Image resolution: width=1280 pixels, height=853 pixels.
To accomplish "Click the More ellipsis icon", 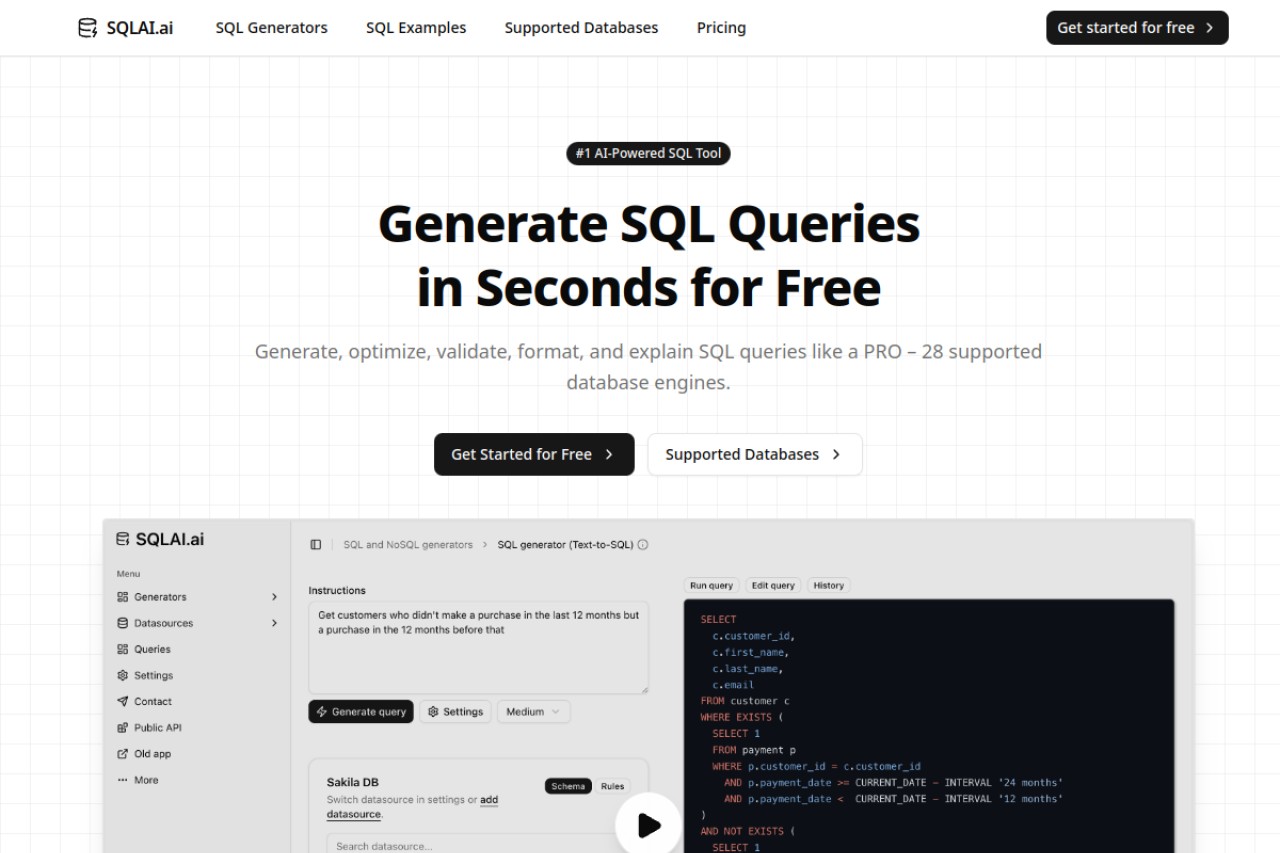I will tap(123, 780).
